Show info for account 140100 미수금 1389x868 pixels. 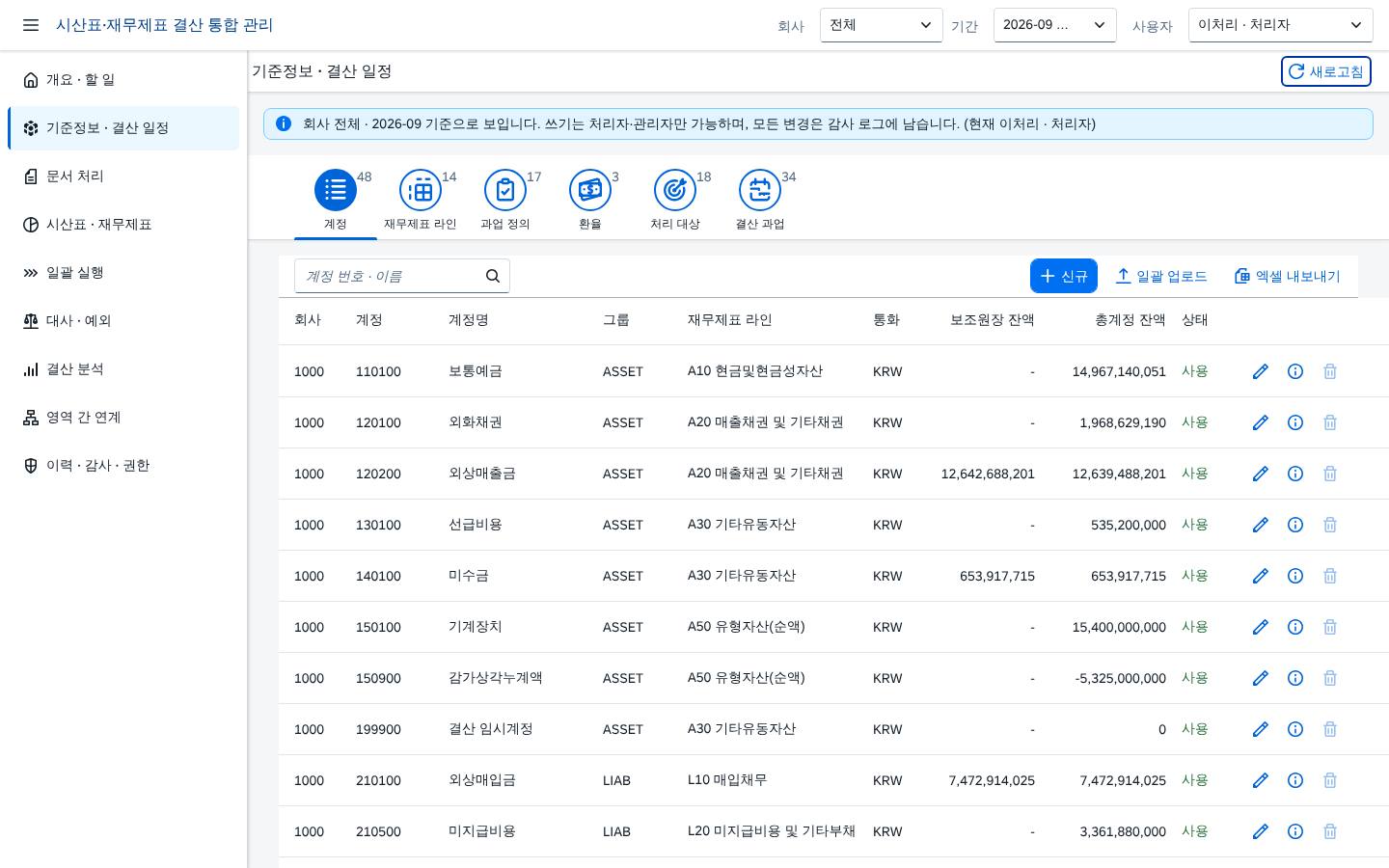(1295, 576)
